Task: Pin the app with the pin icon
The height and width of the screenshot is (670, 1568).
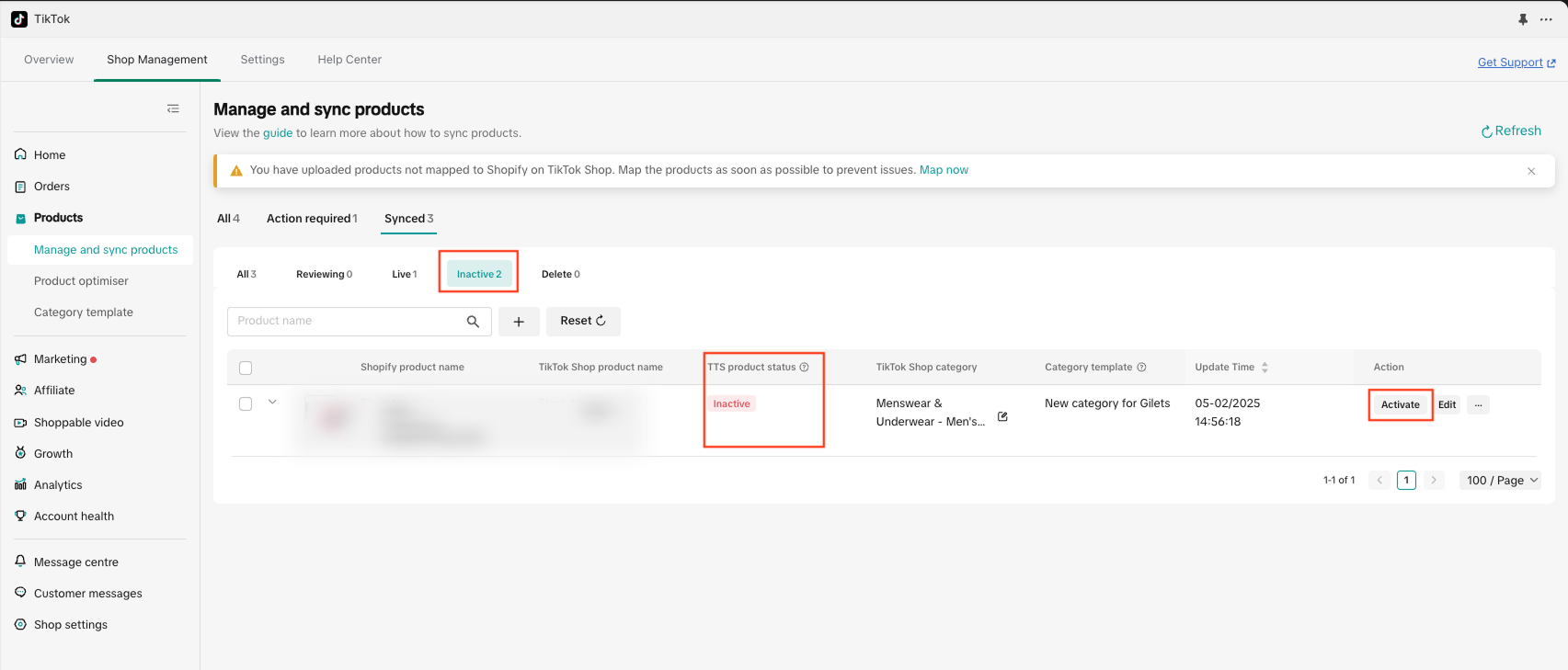Action: coord(1523,19)
